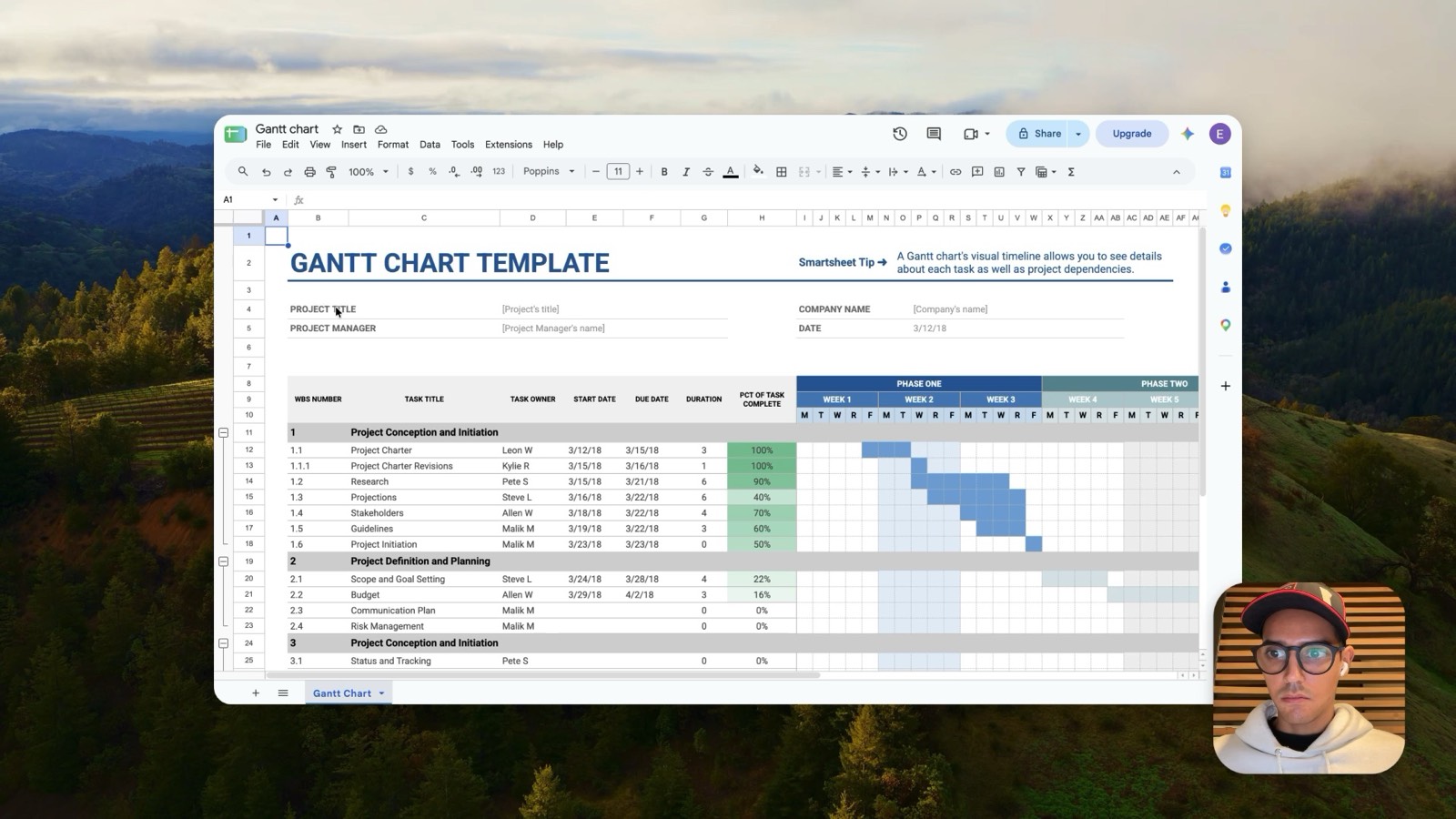This screenshot has width=1456, height=819.
Task: Collapse row group at row 19
Action: (x=224, y=561)
